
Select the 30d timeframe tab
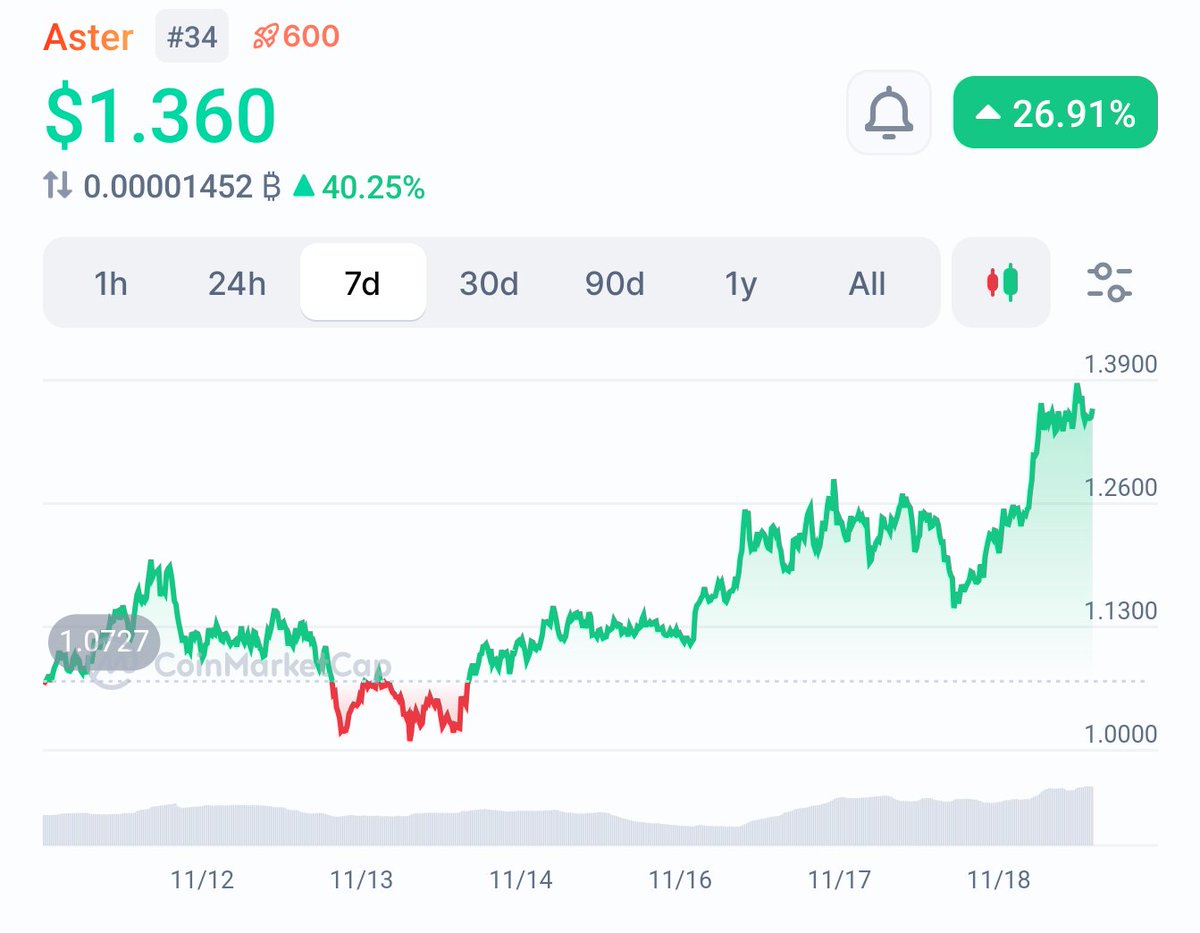(489, 284)
